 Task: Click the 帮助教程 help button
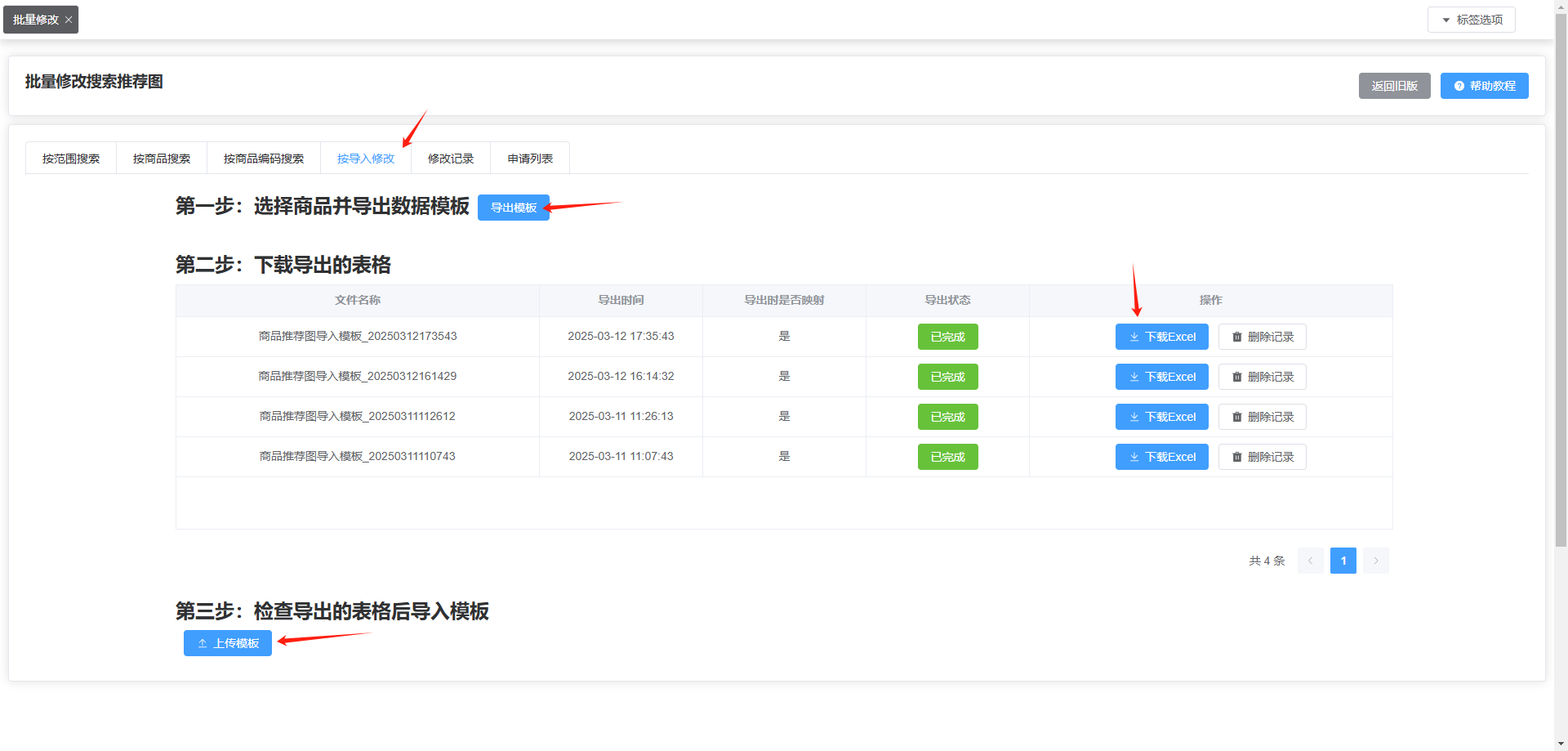click(1484, 86)
